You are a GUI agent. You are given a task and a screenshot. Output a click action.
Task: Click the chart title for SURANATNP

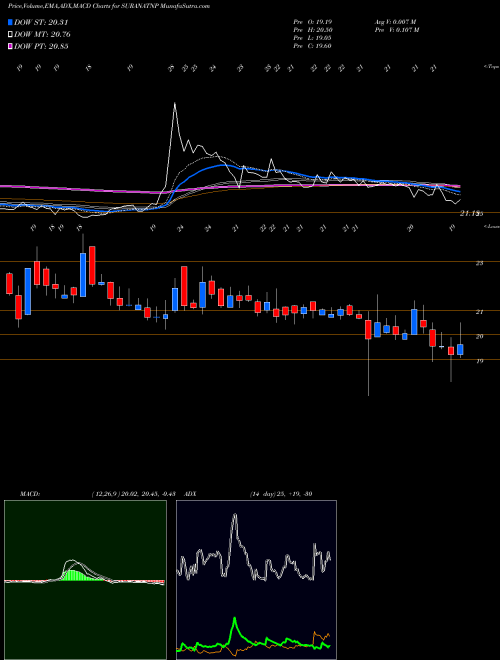click(x=109, y=6)
